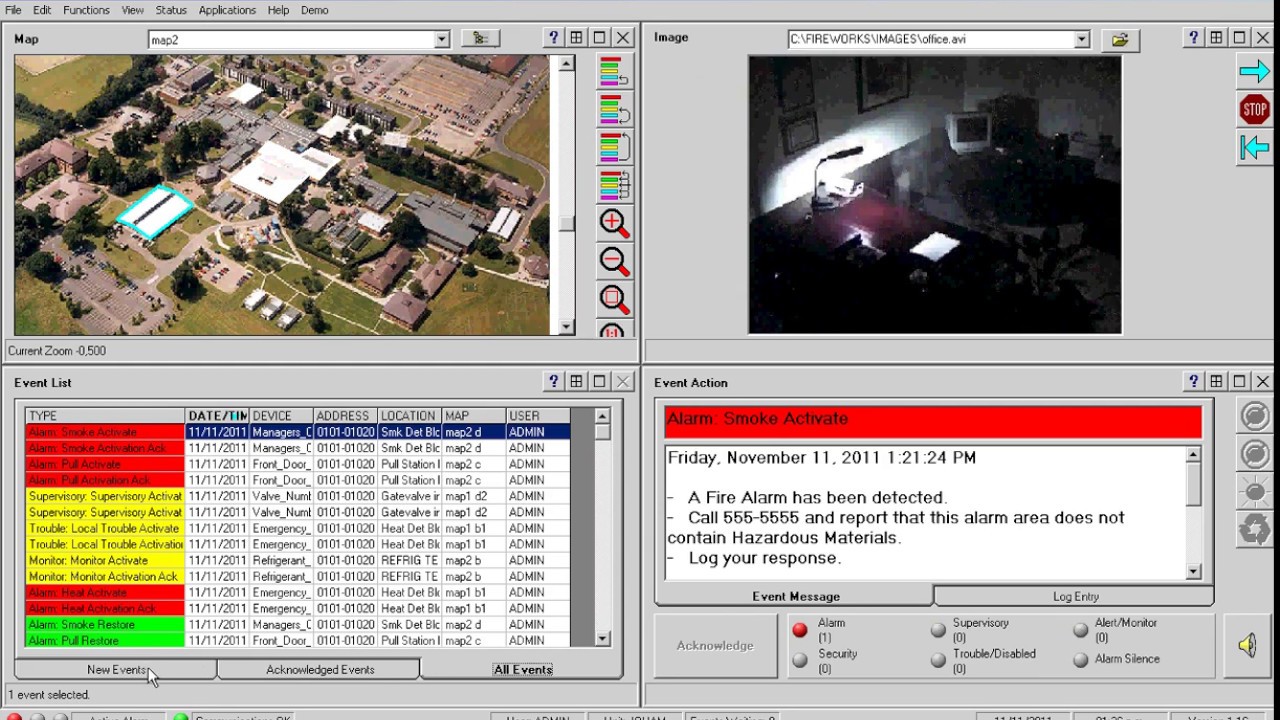Image resolution: width=1280 pixels, height=720 pixels.
Task: Click the layer list icon with bracket arrow
Action: pyautogui.click(x=614, y=147)
